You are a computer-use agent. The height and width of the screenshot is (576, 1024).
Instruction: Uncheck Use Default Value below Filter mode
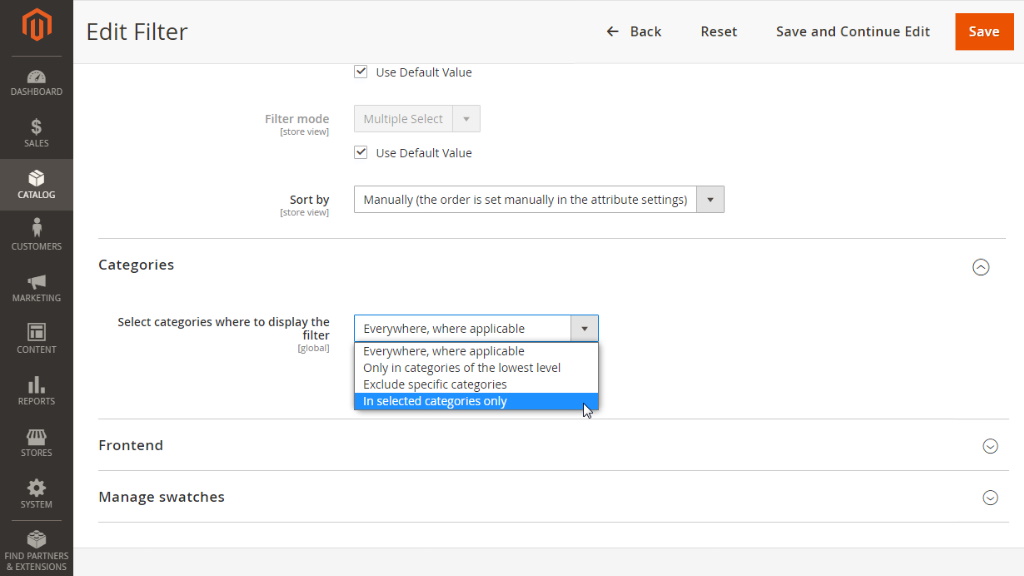click(x=360, y=152)
